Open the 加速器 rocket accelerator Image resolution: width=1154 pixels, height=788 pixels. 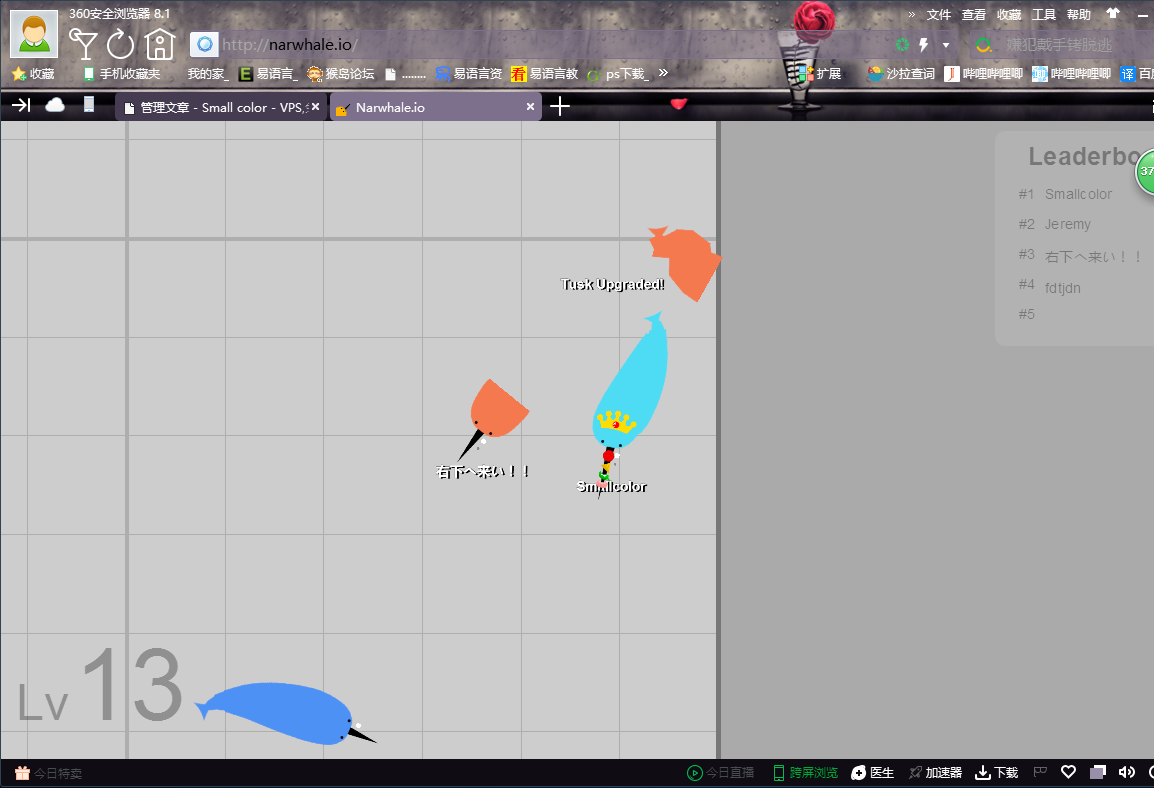point(934,772)
